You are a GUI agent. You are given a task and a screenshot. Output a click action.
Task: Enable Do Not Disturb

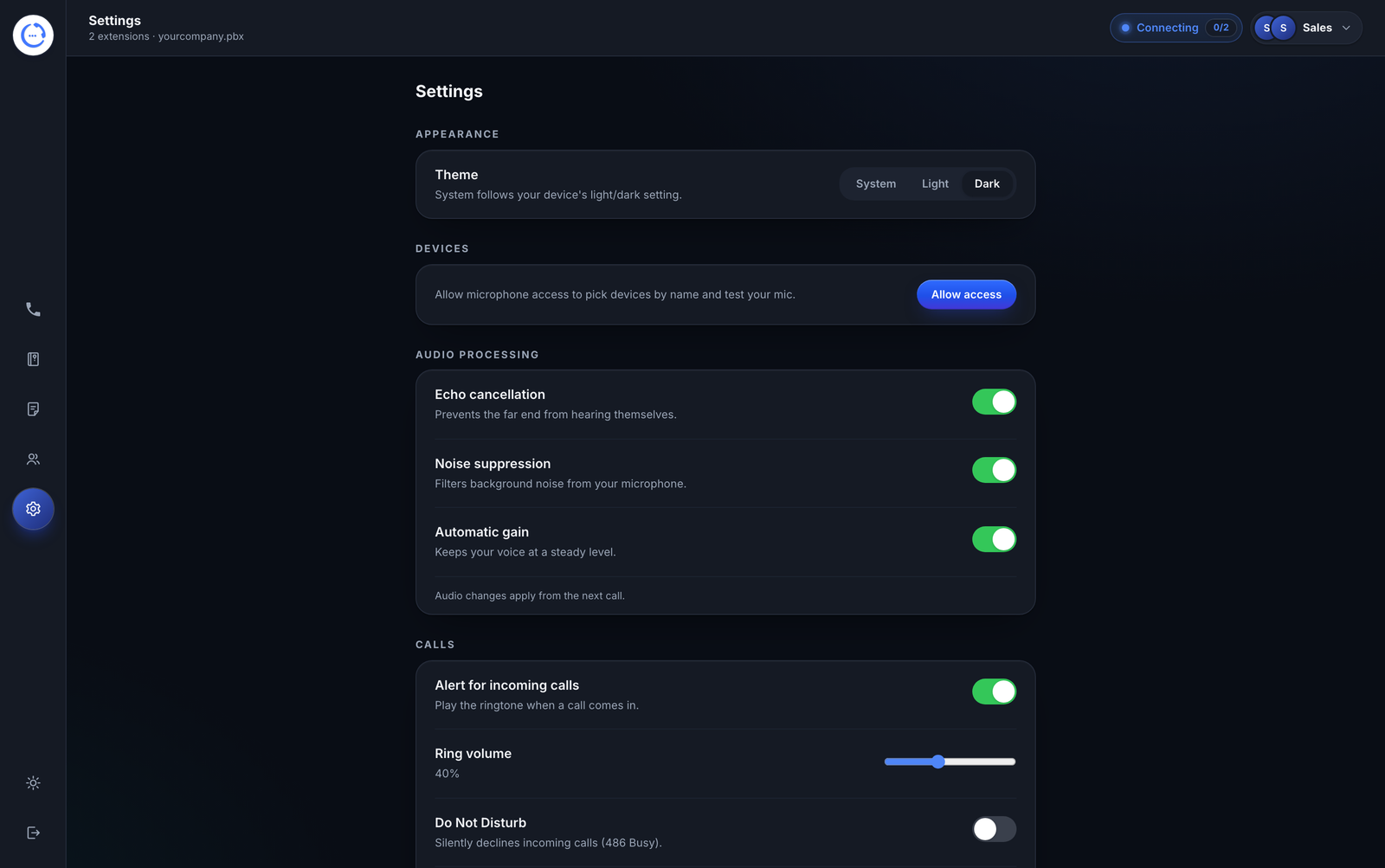(994, 829)
